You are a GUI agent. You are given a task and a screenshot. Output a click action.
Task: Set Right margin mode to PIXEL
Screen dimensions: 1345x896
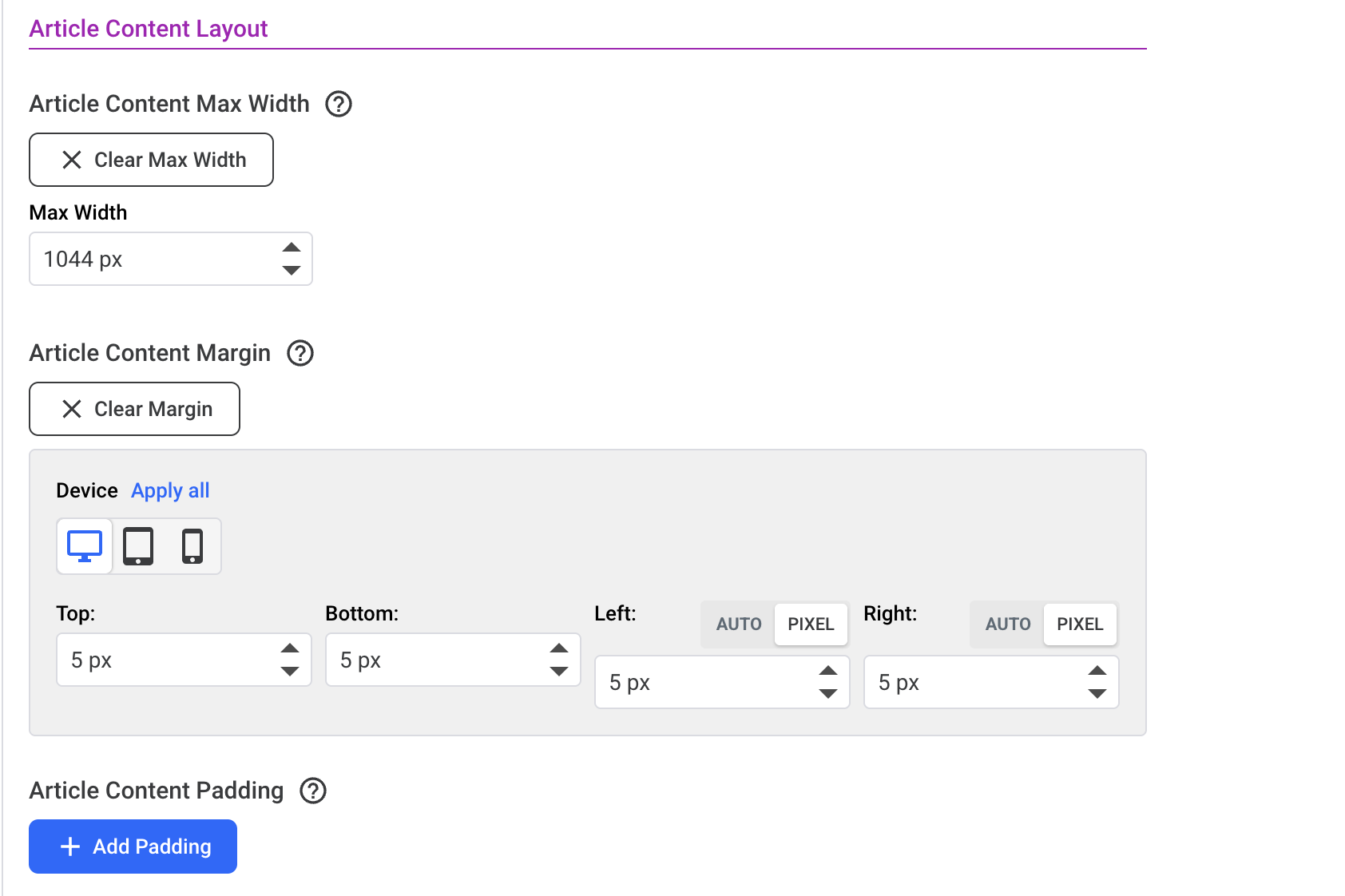point(1080,624)
